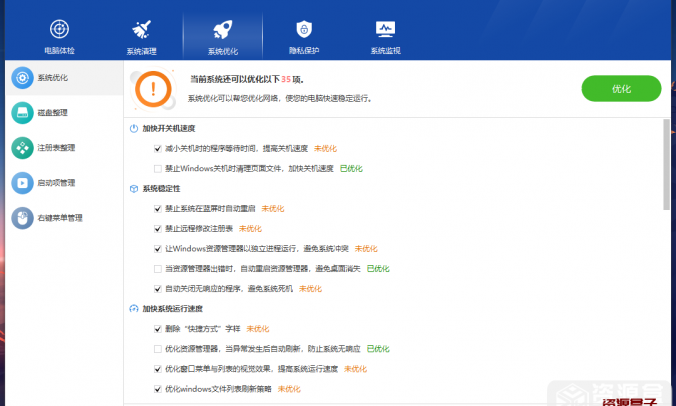Open the 电脑体检 radar icon

(x=59, y=29)
